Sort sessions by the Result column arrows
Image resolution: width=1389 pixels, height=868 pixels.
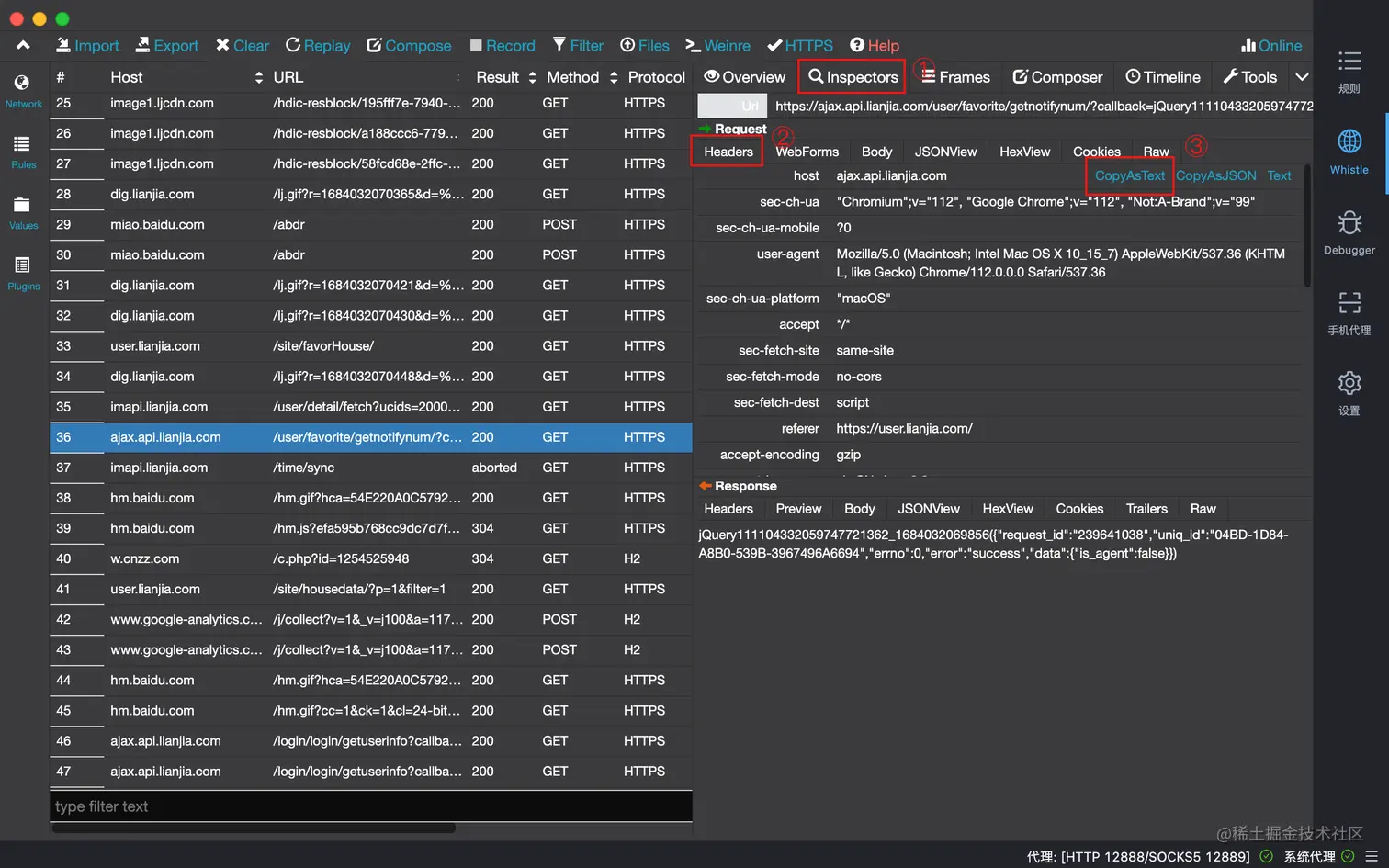533,78
